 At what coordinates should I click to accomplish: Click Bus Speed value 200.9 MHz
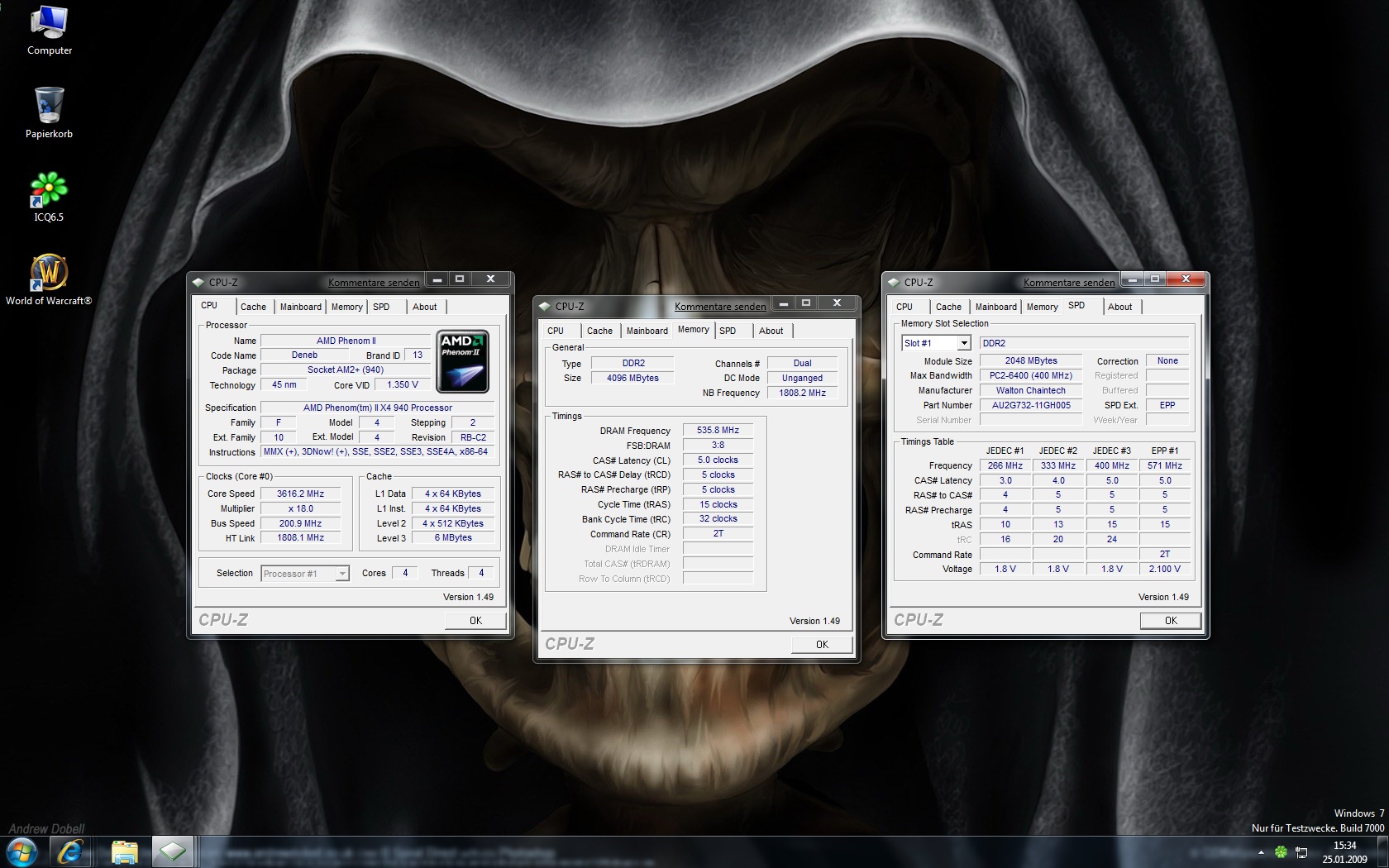point(300,524)
